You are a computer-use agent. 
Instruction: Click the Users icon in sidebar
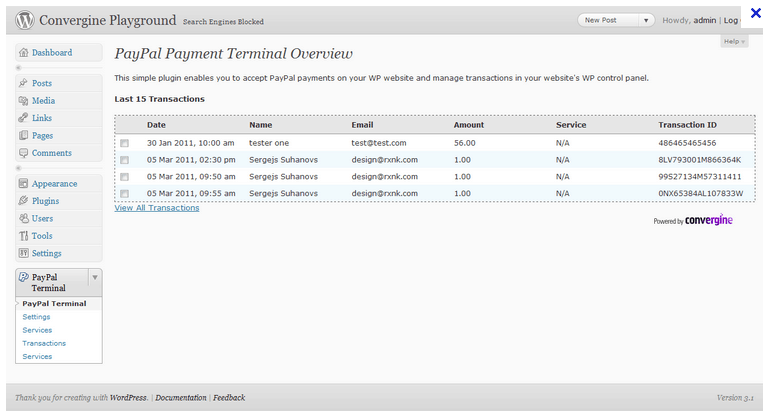[23, 219]
